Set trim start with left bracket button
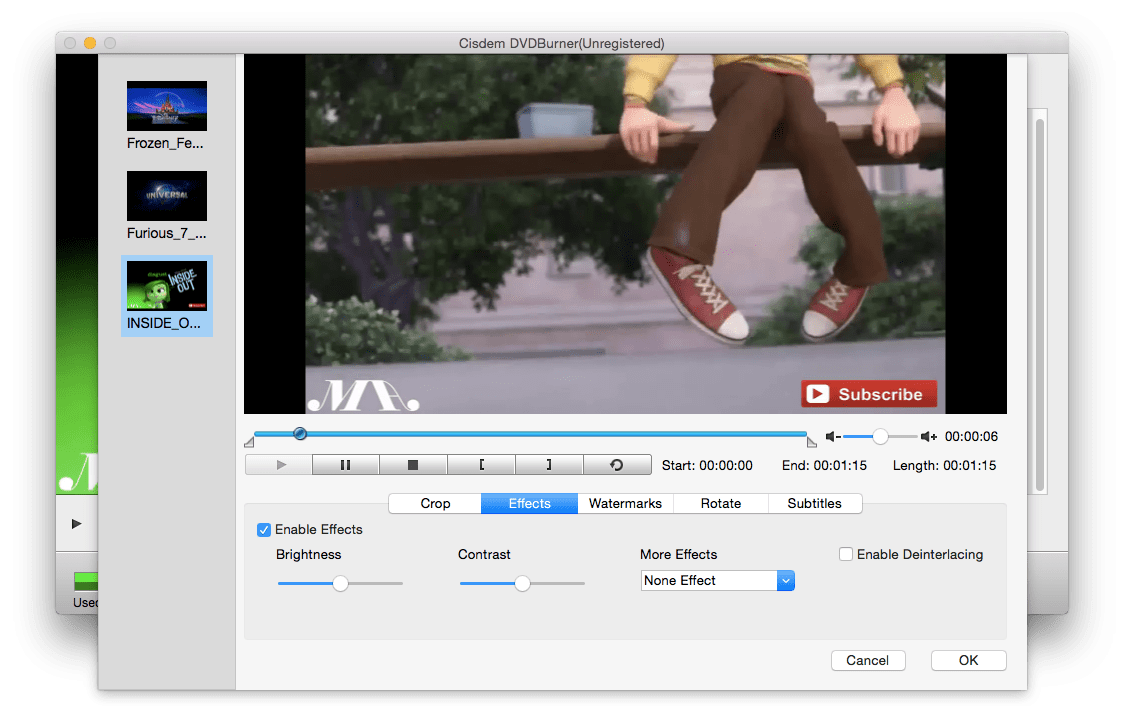Image resolution: width=1124 pixels, height=711 pixels. pyautogui.click(x=481, y=465)
